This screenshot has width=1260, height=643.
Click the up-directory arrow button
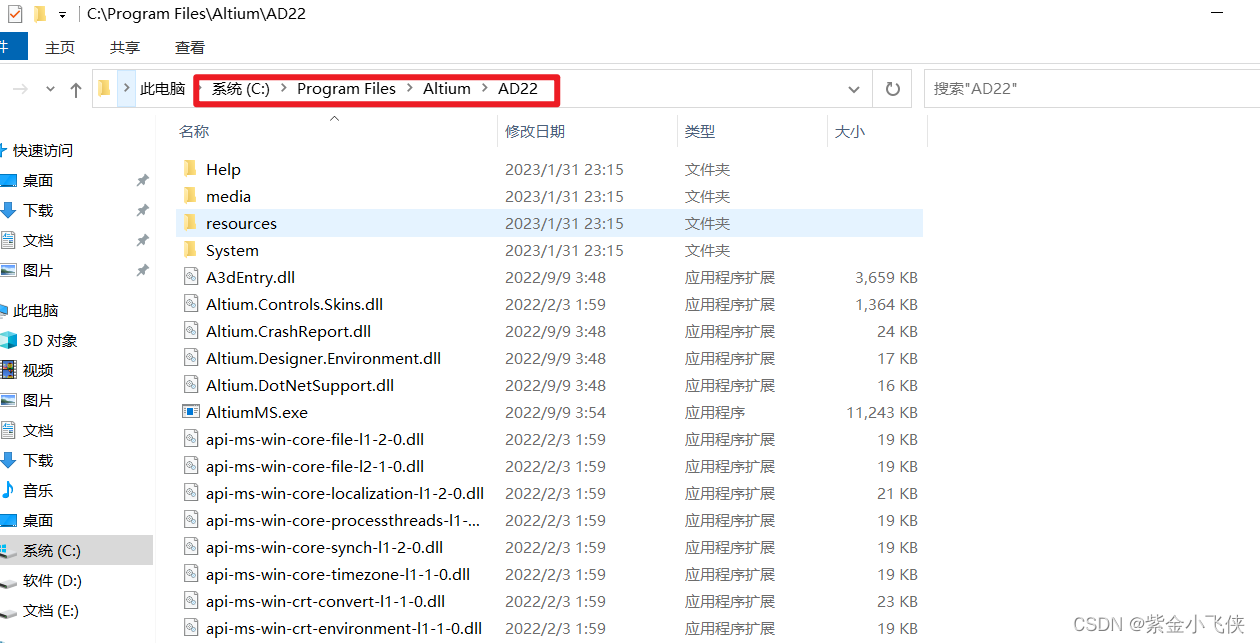(x=76, y=90)
